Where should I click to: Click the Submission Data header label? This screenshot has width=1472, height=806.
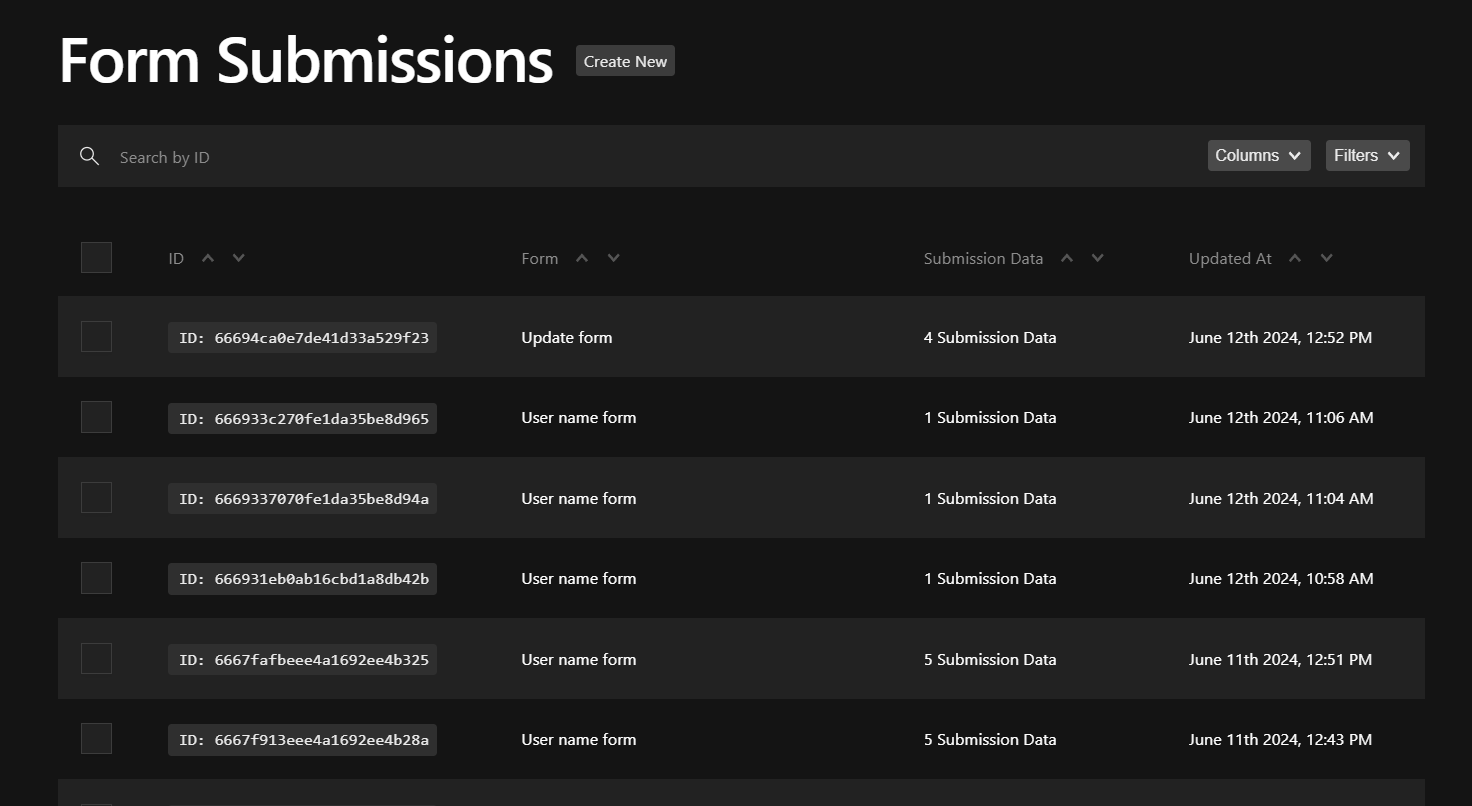(x=983, y=258)
